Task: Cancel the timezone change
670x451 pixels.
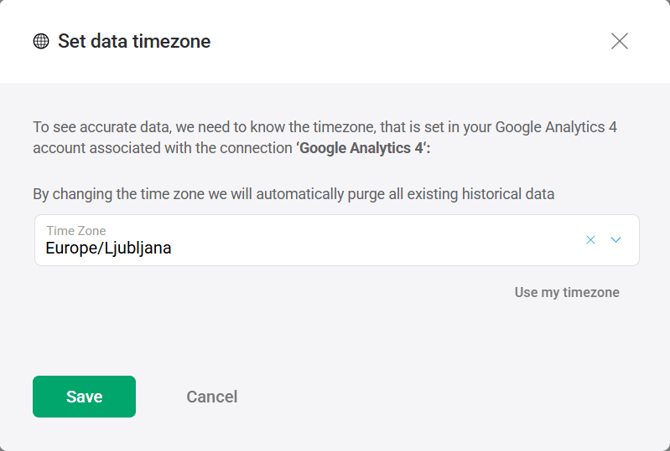Action: point(212,397)
